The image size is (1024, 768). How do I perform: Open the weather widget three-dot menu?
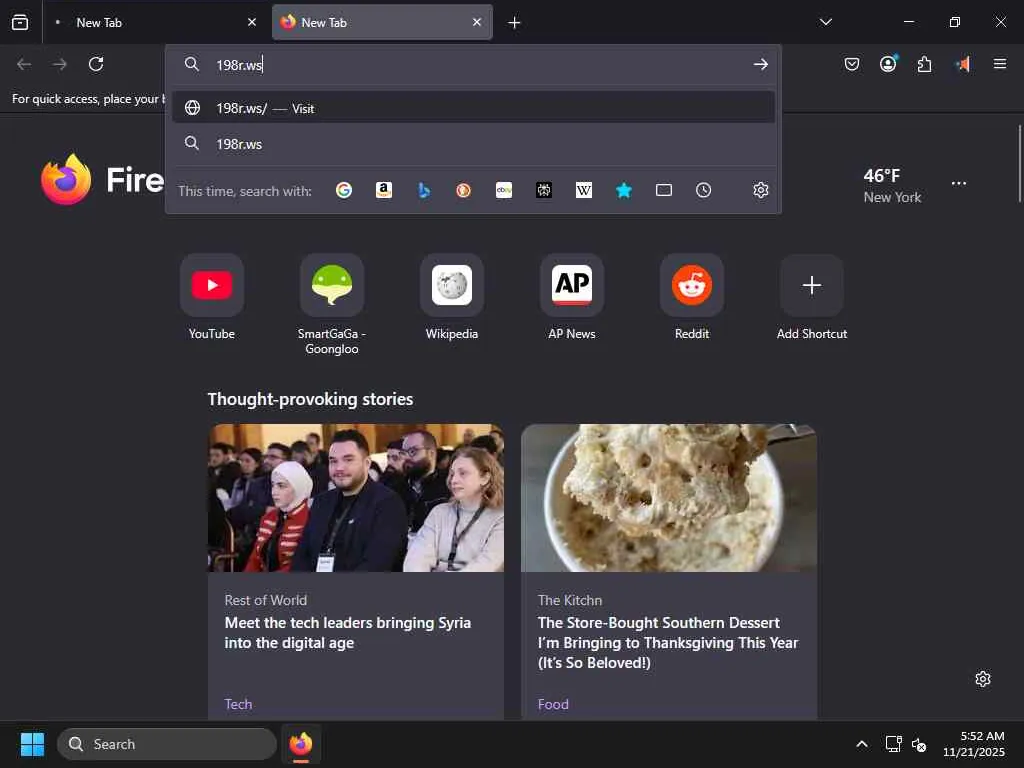959,184
